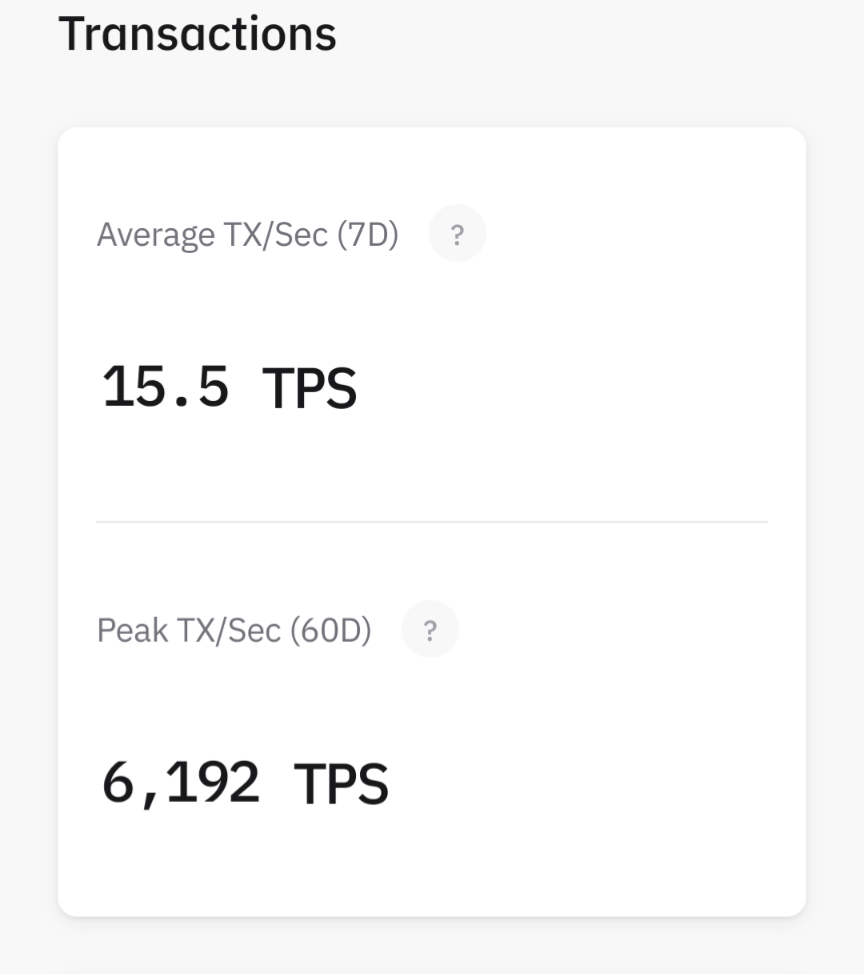The width and height of the screenshot is (864, 974).
Task: Click question mark next to Peak TX/Sec (60D)
Action: click(x=430, y=631)
